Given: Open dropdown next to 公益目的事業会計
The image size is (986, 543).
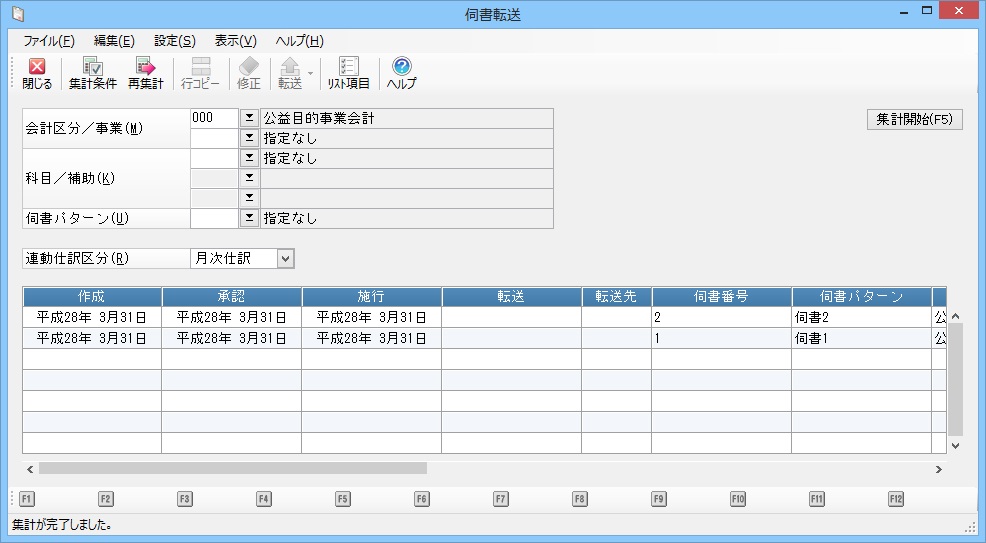Looking at the screenshot, I should 249,119.
